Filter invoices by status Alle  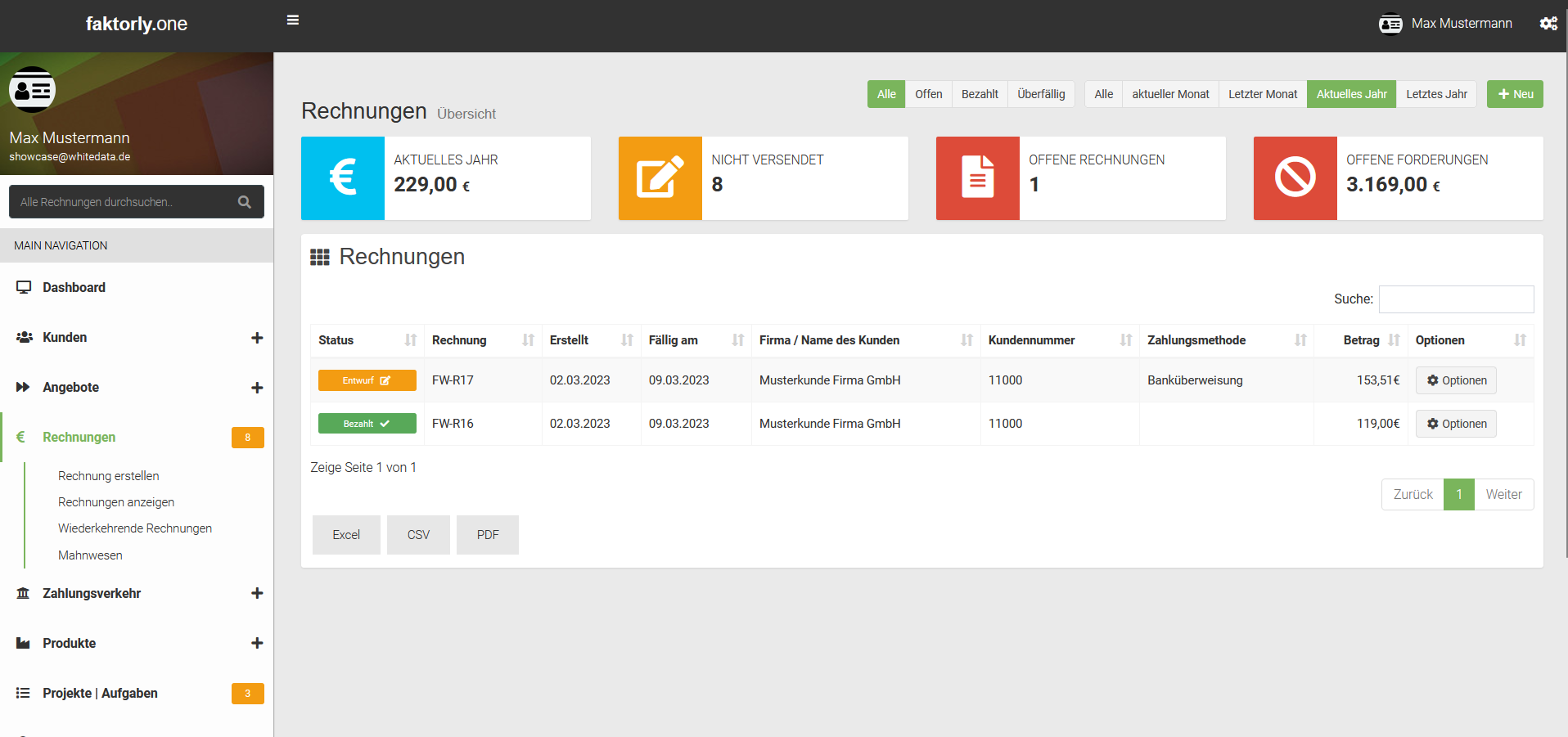click(886, 94)
